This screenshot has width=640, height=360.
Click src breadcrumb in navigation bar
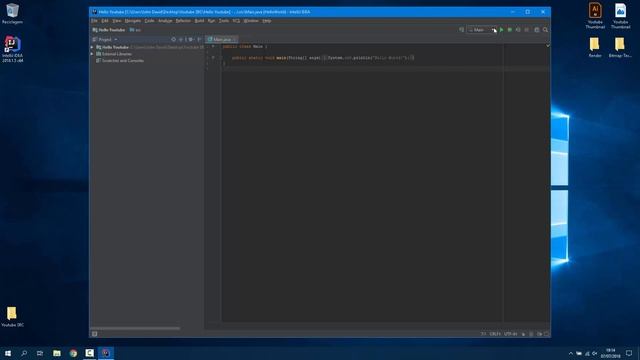point(135,30)
